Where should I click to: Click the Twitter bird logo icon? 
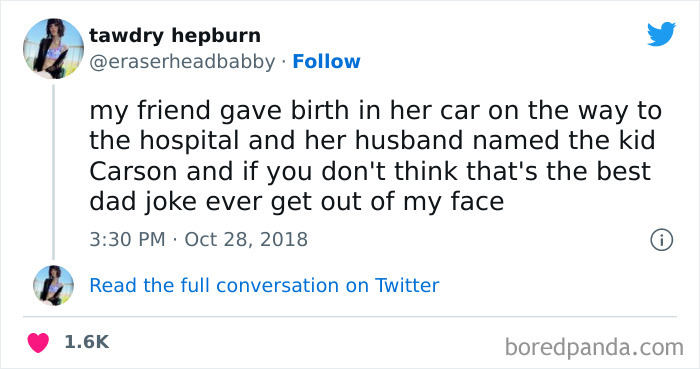coord(661,33)
